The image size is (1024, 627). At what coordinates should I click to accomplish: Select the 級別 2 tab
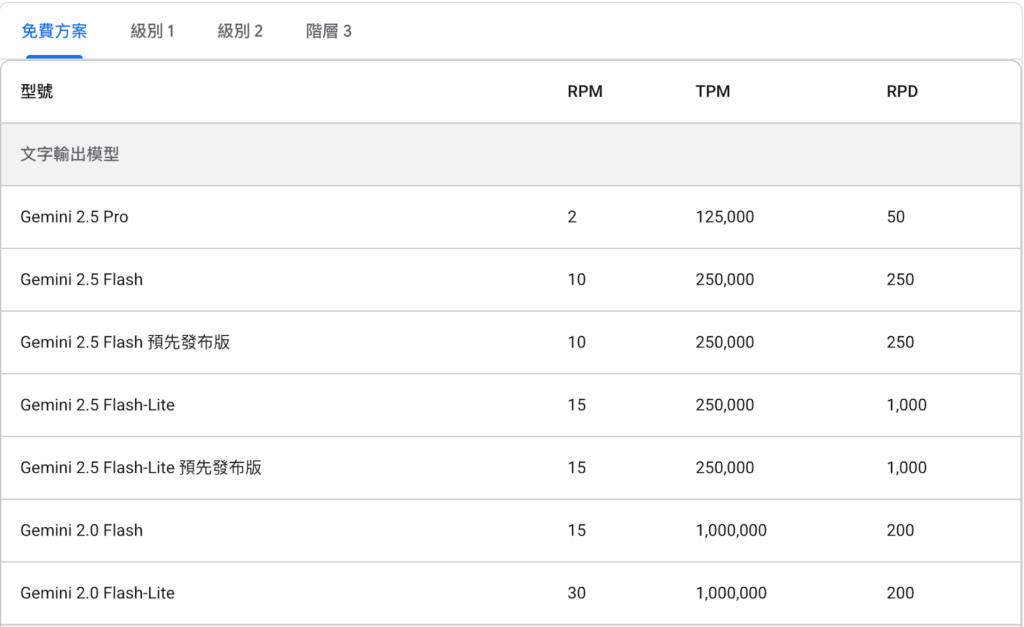(240, 31)
